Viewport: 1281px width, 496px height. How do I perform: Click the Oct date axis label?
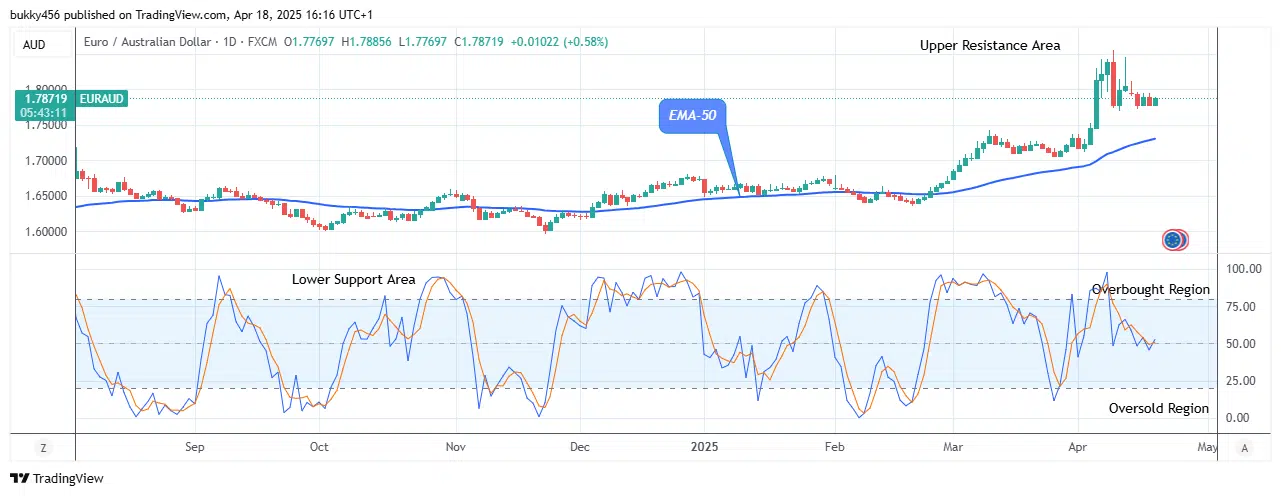[x=319, y=447]
